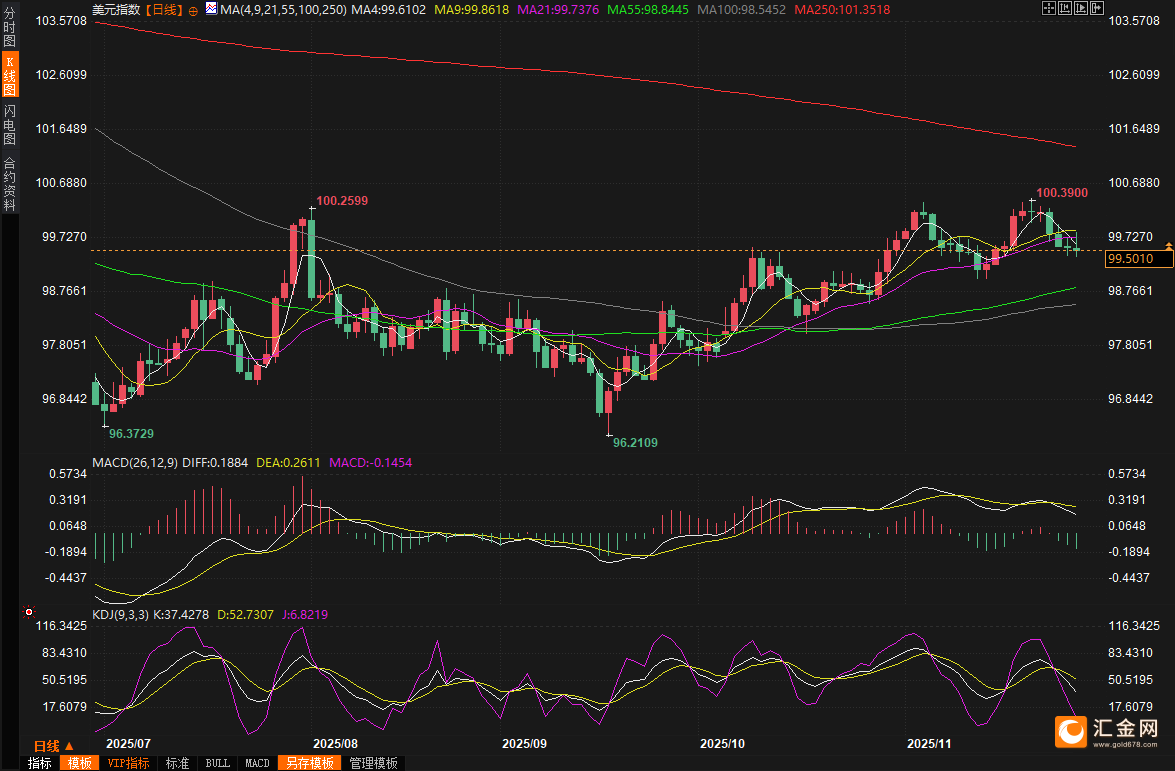Open the MA indicator chart icon
The height and width of the screenshot is (771, 1175).
(211, 9)
